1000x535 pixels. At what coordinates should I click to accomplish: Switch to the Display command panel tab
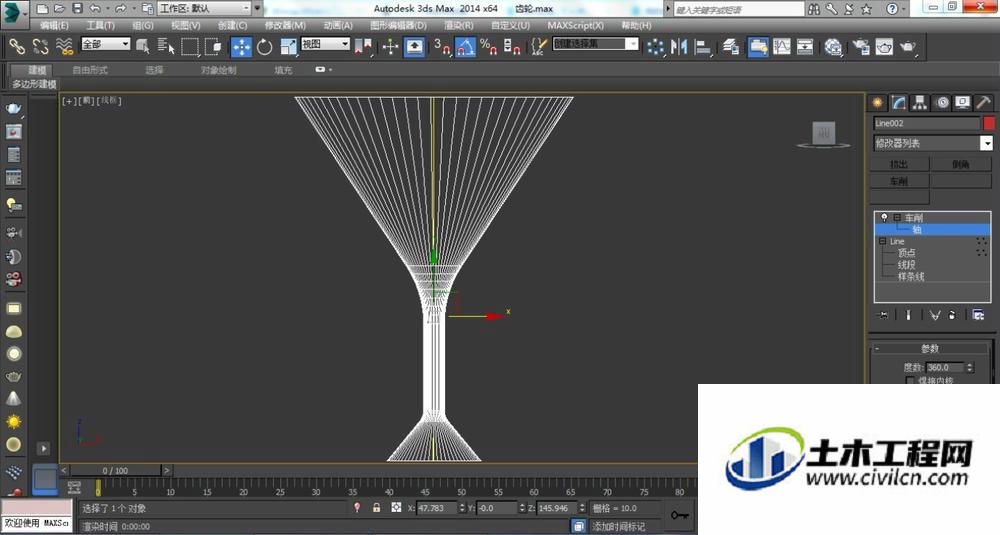[x=962, y=103]
